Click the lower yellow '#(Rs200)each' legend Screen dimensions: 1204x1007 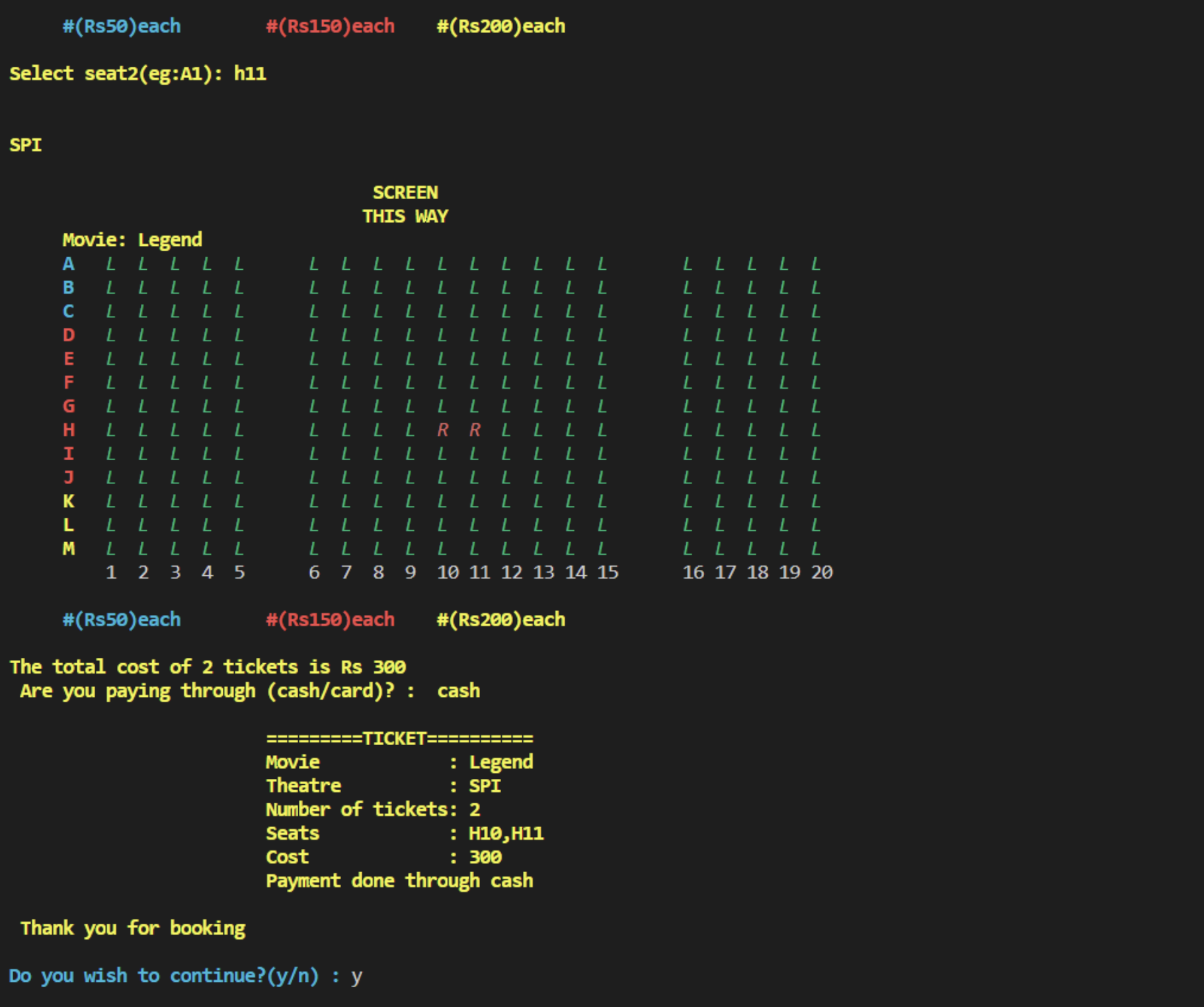pos(501,620)
